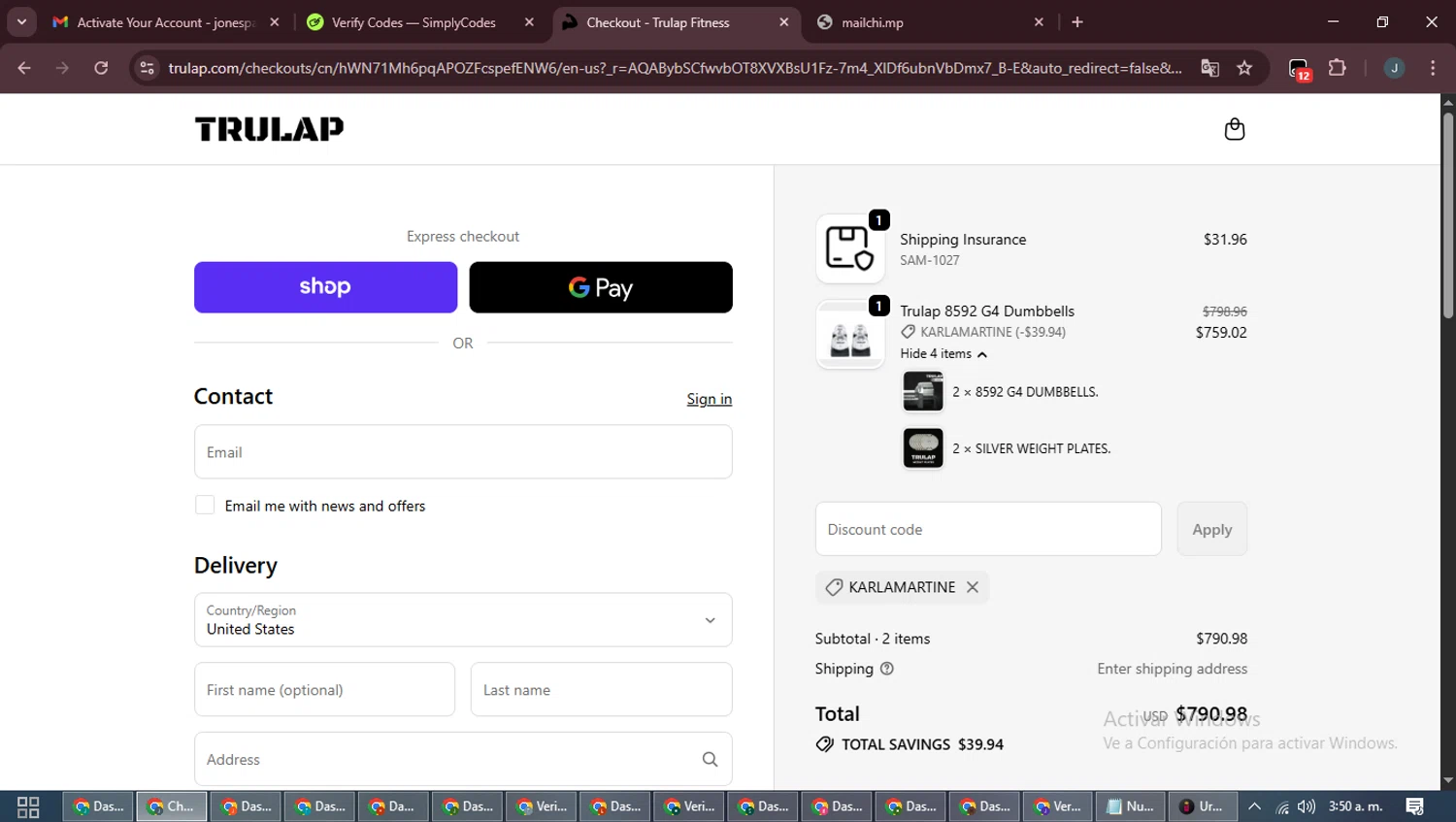The width and height of the screenshot is (1456, 822).
Task: Bookmark this page with the star icon
Action: 1244,68
